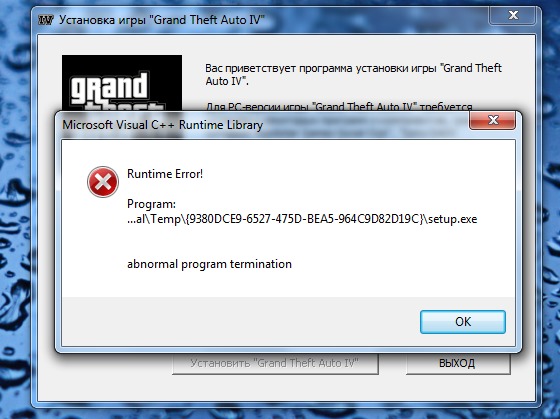560x419 pixels.
Task: Click the ВЫХОД button
Action: click(458, 363)
